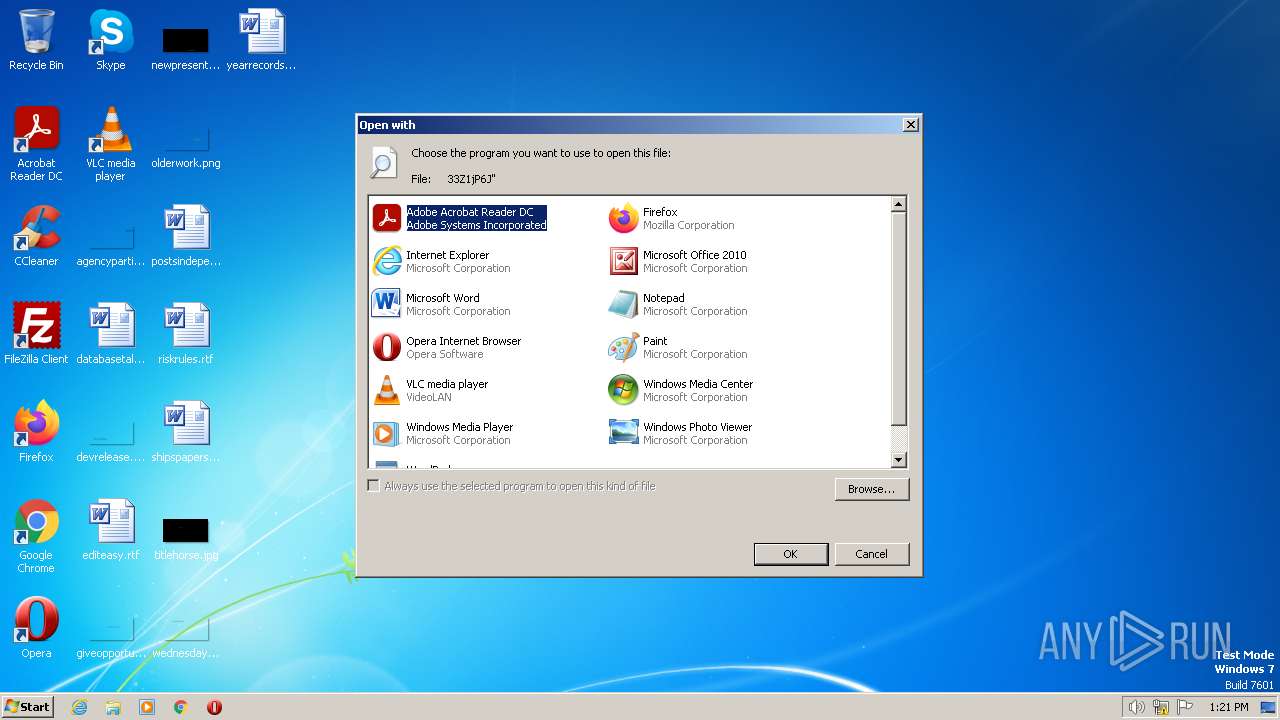This screenshot has width=1280, height=720.
Task: Select the Firefox desktop shortcut
Action: 36,432
